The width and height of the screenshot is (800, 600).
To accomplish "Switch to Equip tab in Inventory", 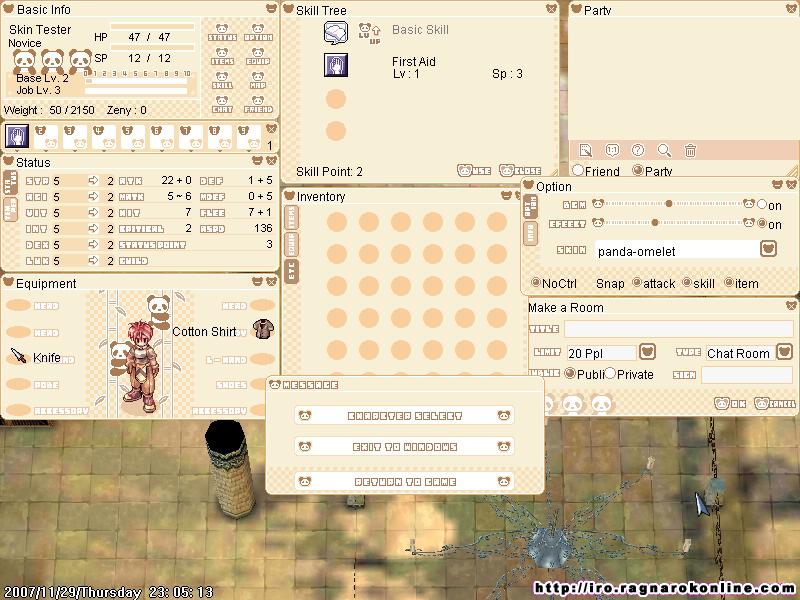I will click(291, 244).
